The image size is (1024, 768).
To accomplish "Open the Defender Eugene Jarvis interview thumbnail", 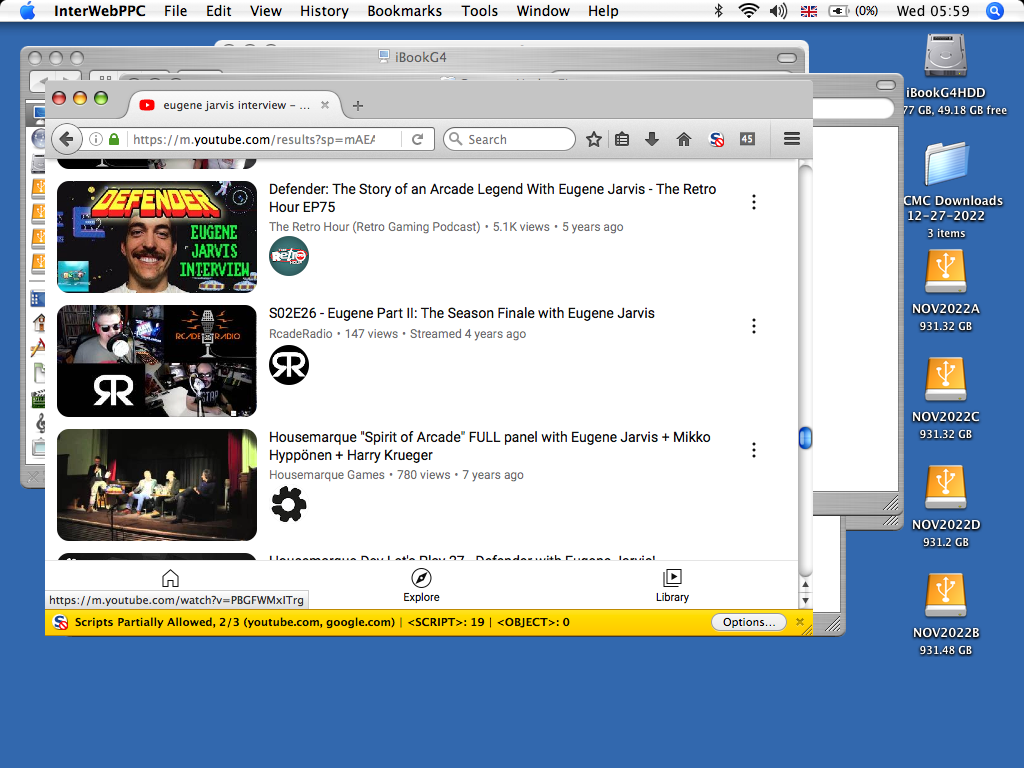I will (157, 236).
